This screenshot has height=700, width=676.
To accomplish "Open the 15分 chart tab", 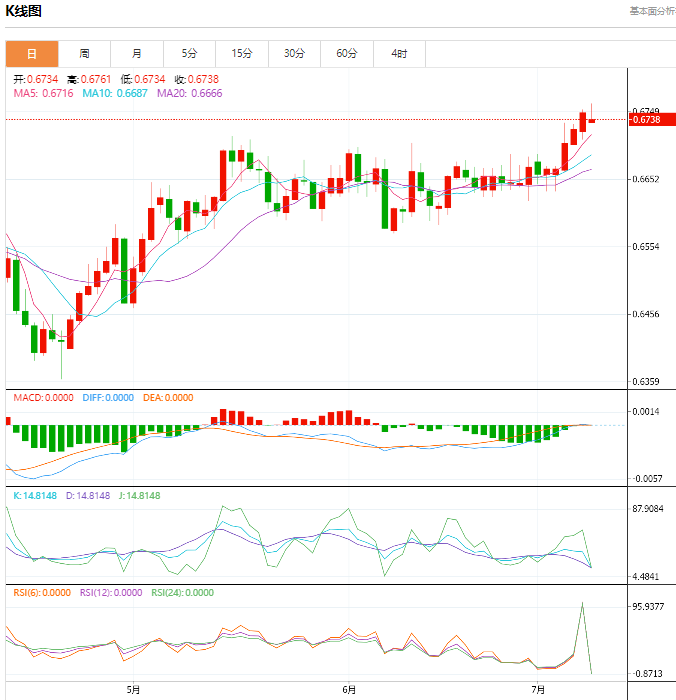I will 242,54.
